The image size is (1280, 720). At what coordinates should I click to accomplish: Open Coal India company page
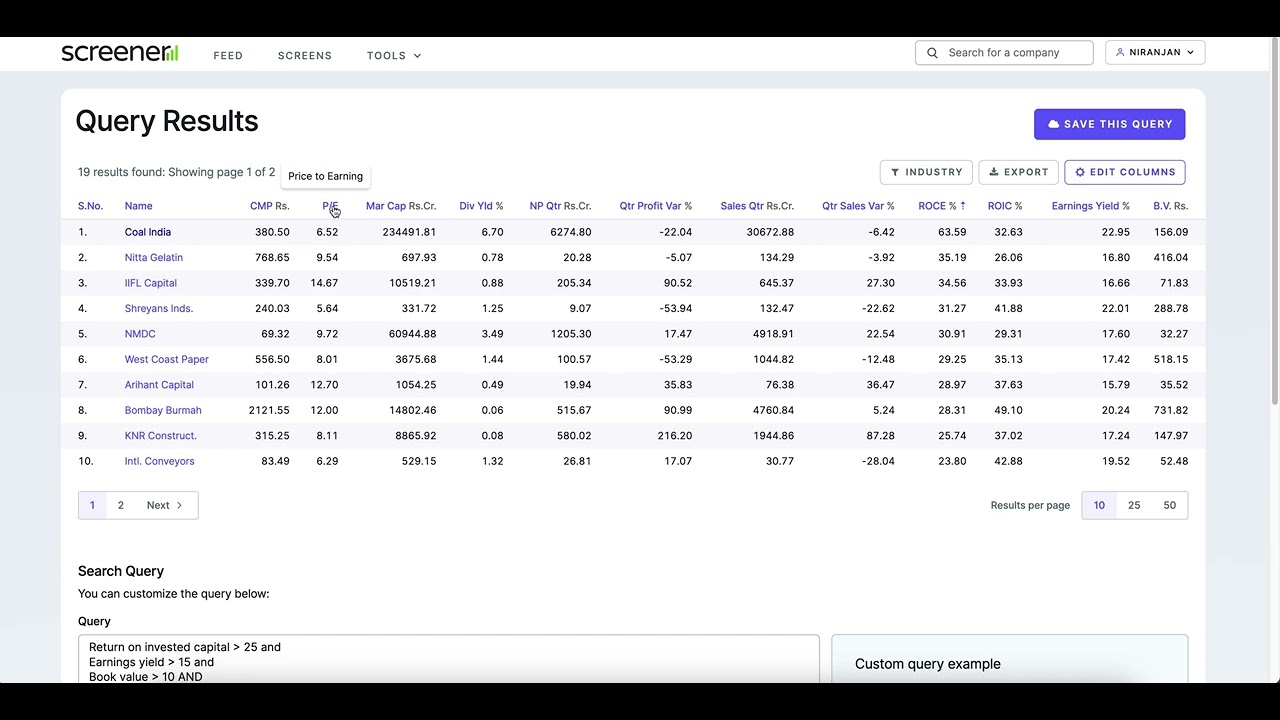[148, 232]
